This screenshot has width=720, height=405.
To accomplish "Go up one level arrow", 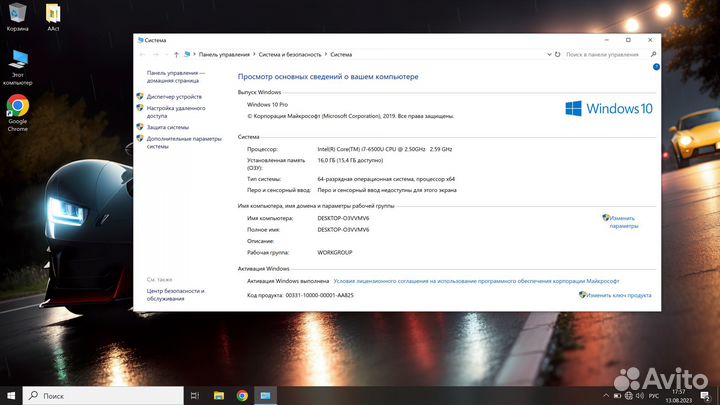I will (x=176, y=54).
